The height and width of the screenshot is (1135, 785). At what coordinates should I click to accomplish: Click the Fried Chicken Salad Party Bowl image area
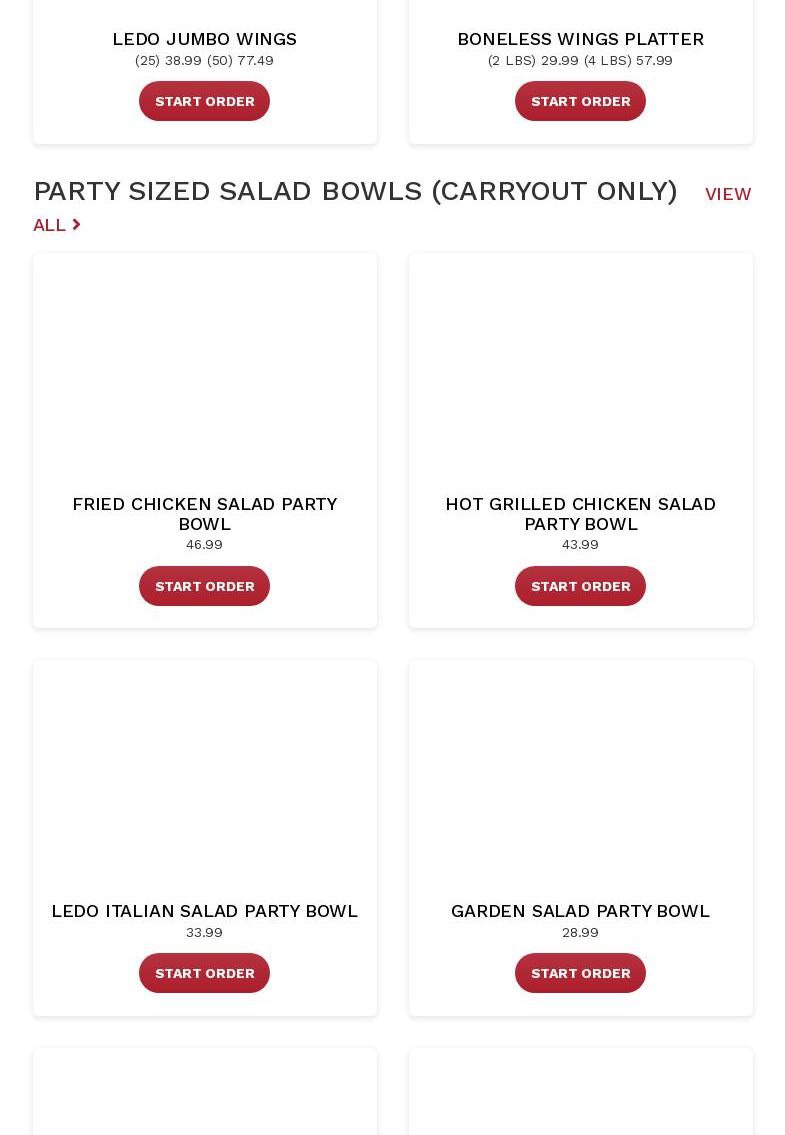tap(204, 370)
